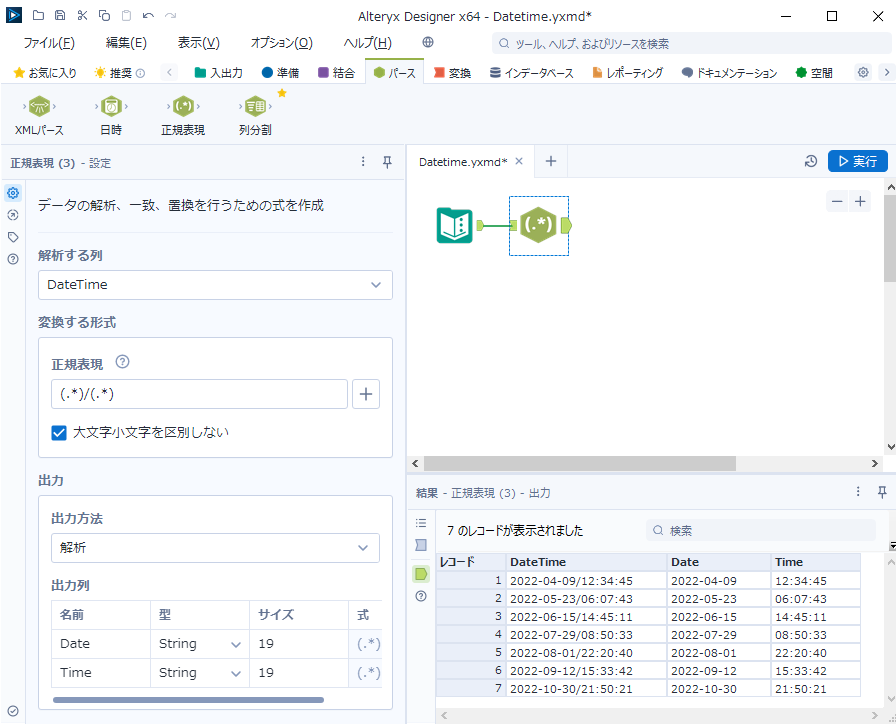Switch to the 変換 tool palette tab
Viewport: 896px width, 727px height.
452,73
